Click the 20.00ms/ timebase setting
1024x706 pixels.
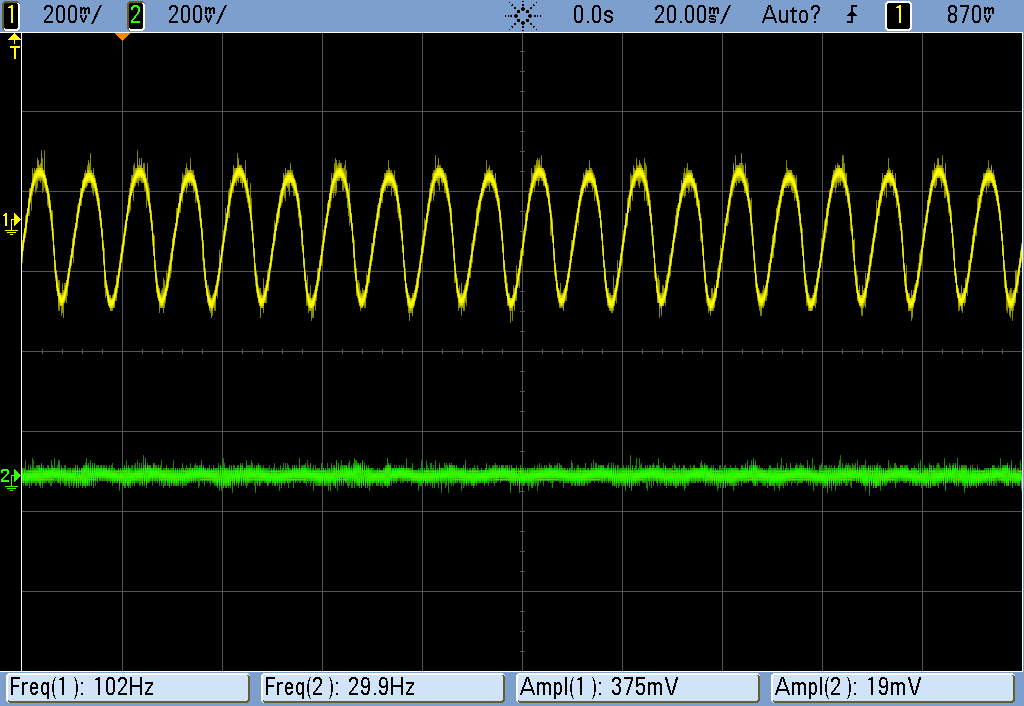(x=692, y=15)
